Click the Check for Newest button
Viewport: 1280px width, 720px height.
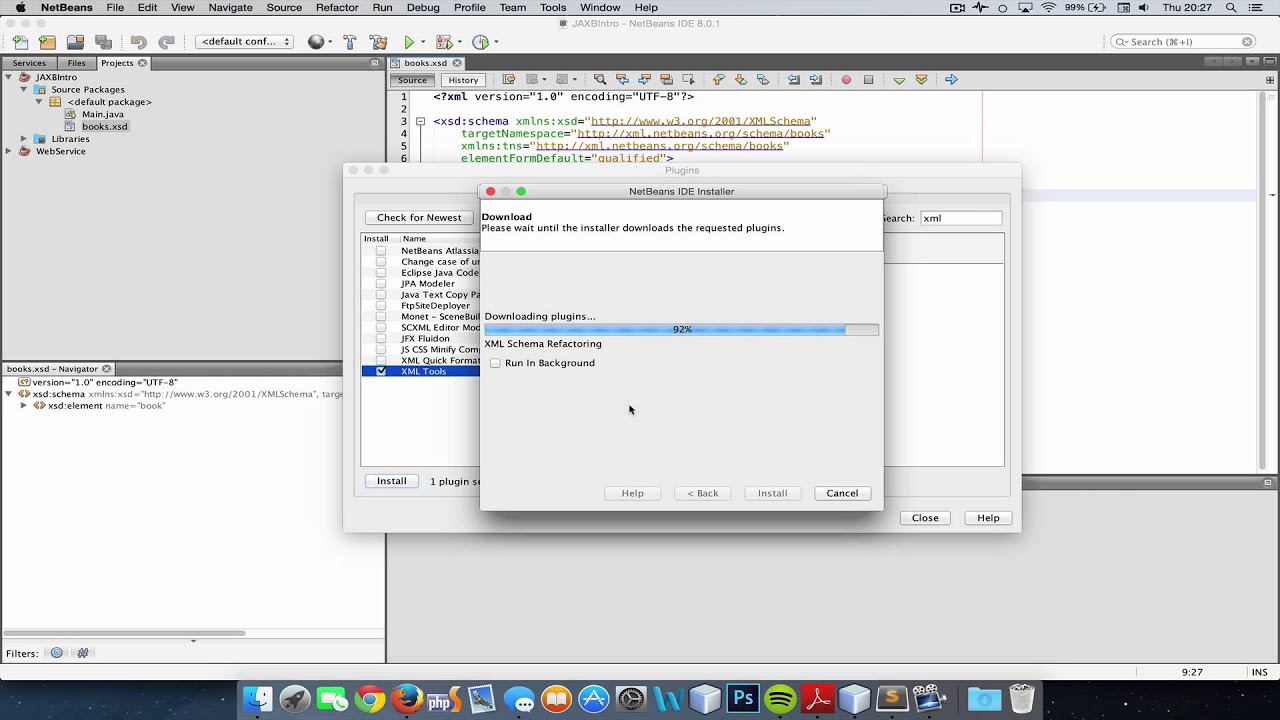(419, 217)
